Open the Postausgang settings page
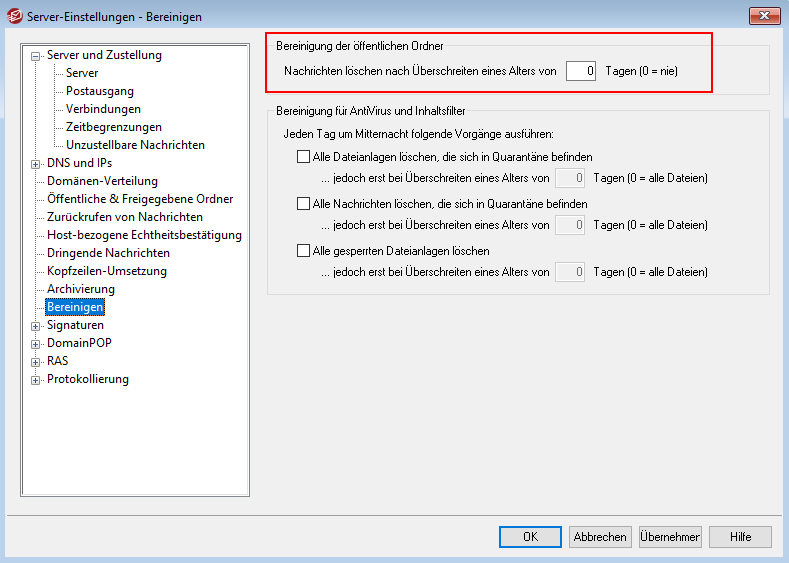The height and width of the screenshot is (563, 789). pyautogui.click(x=100, y=91)
